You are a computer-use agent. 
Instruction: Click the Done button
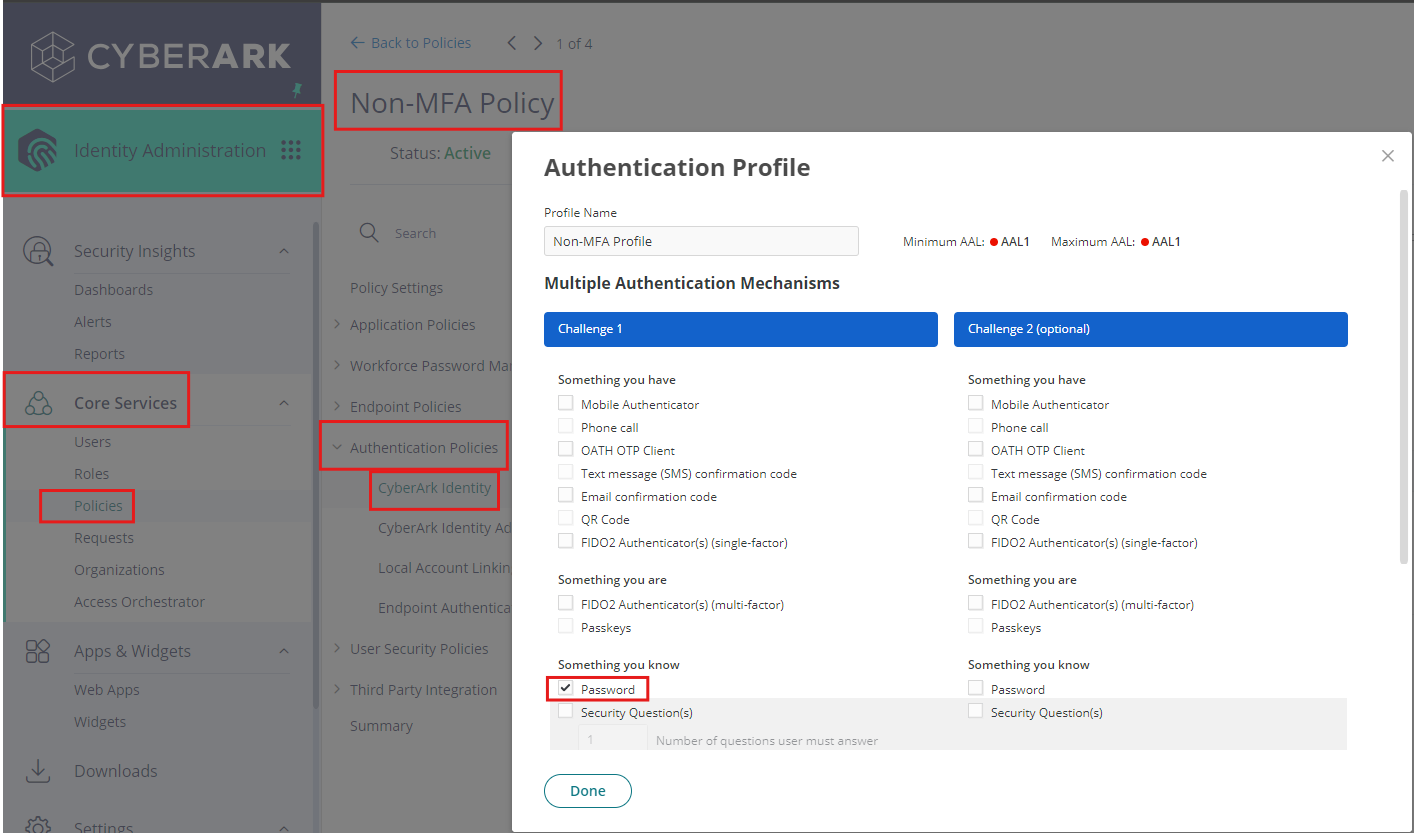[587, 790]
